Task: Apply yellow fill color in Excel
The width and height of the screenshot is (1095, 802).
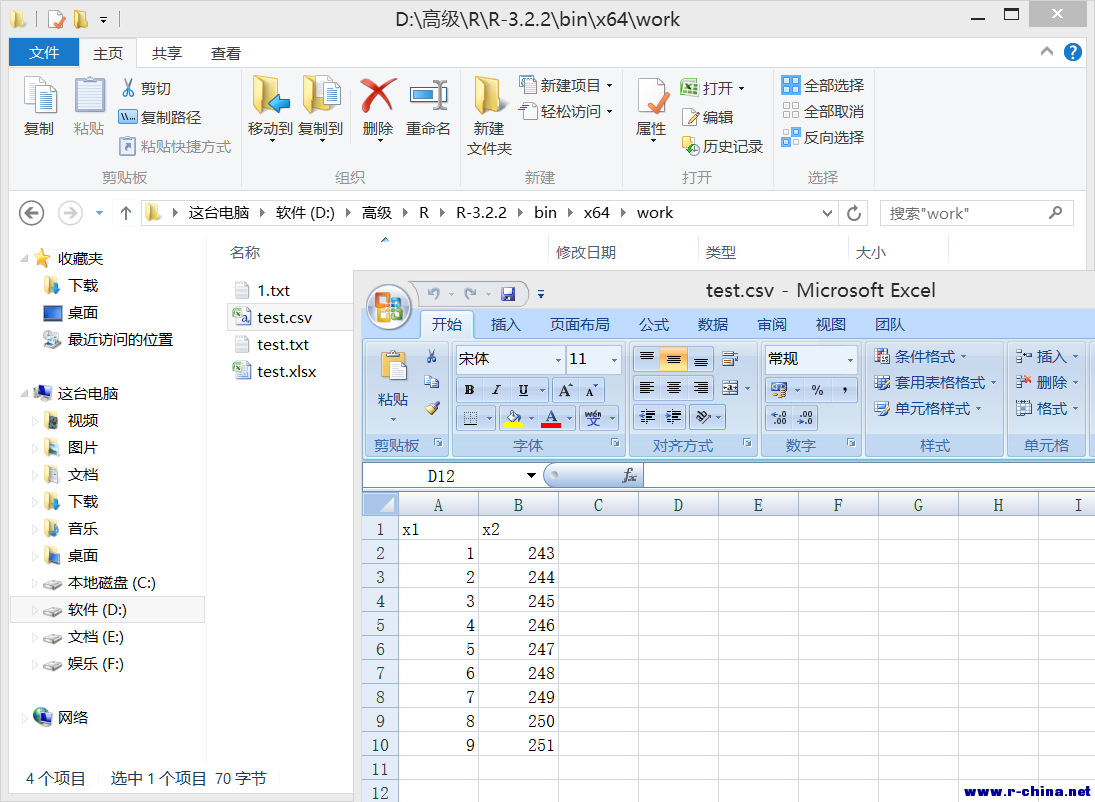Action: pyautogui.click(x=513, y=418)
